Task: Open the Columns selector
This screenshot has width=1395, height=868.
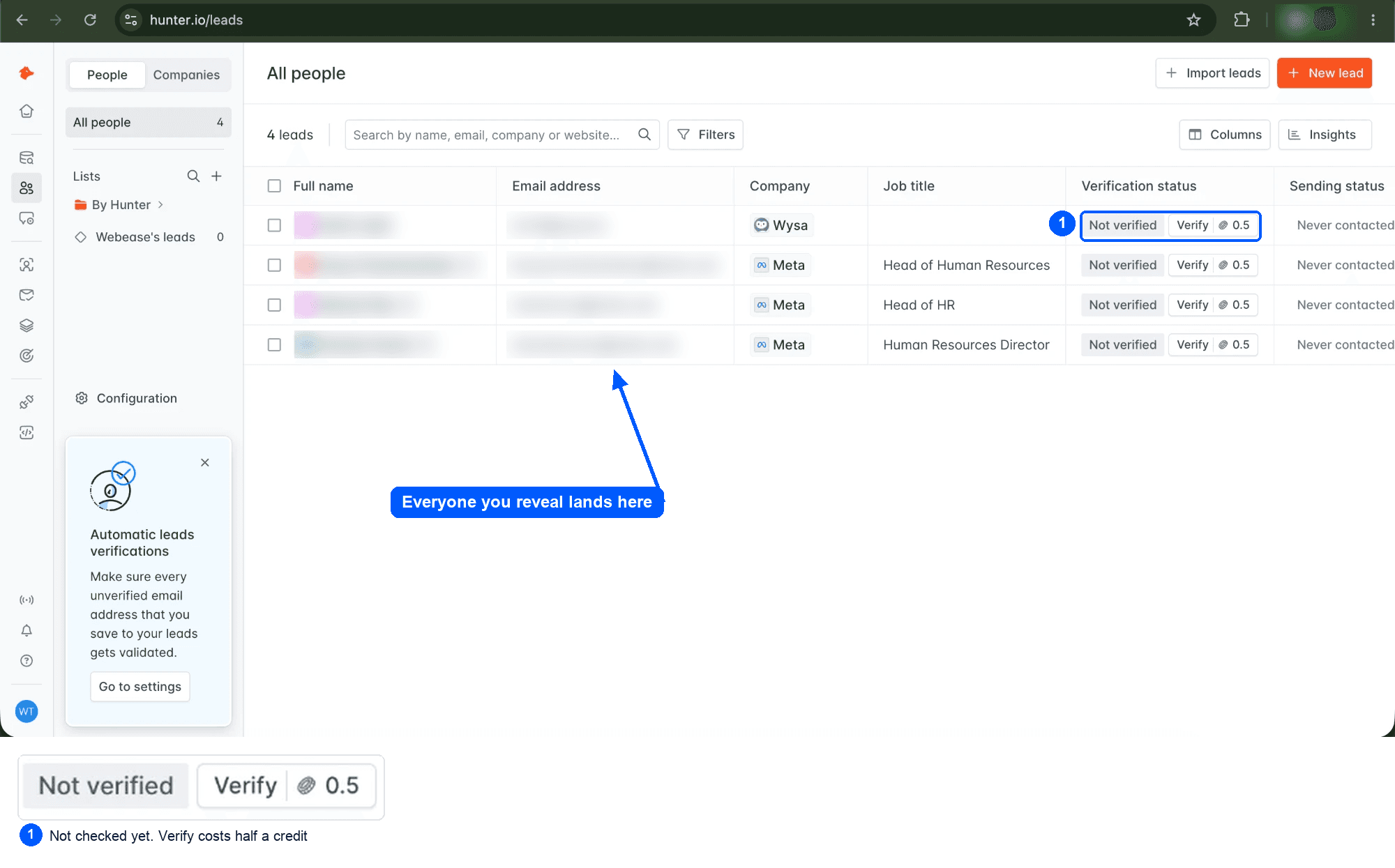Action: 1225,135
